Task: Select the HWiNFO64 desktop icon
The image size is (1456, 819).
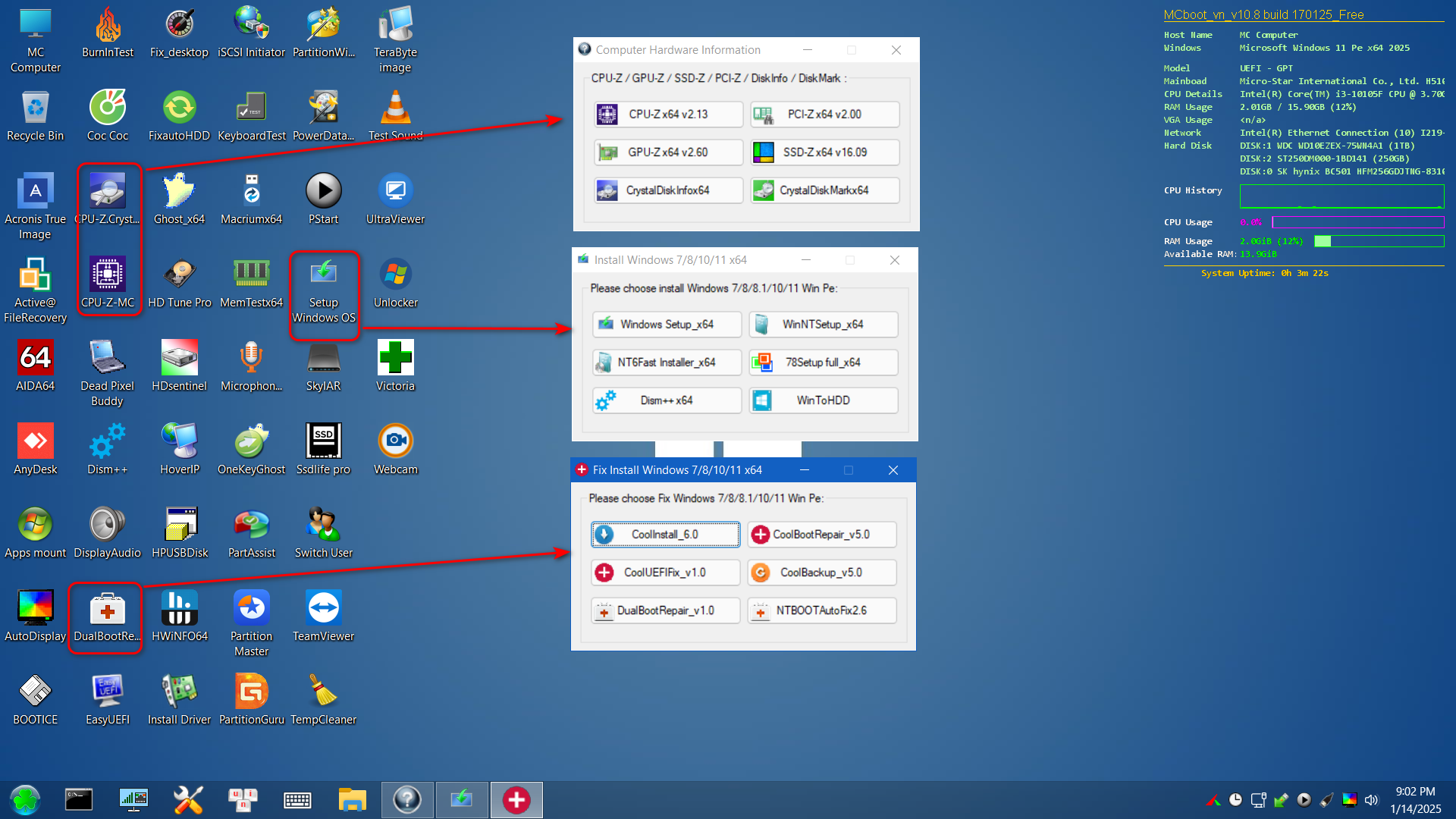Action: click(180, 608)
